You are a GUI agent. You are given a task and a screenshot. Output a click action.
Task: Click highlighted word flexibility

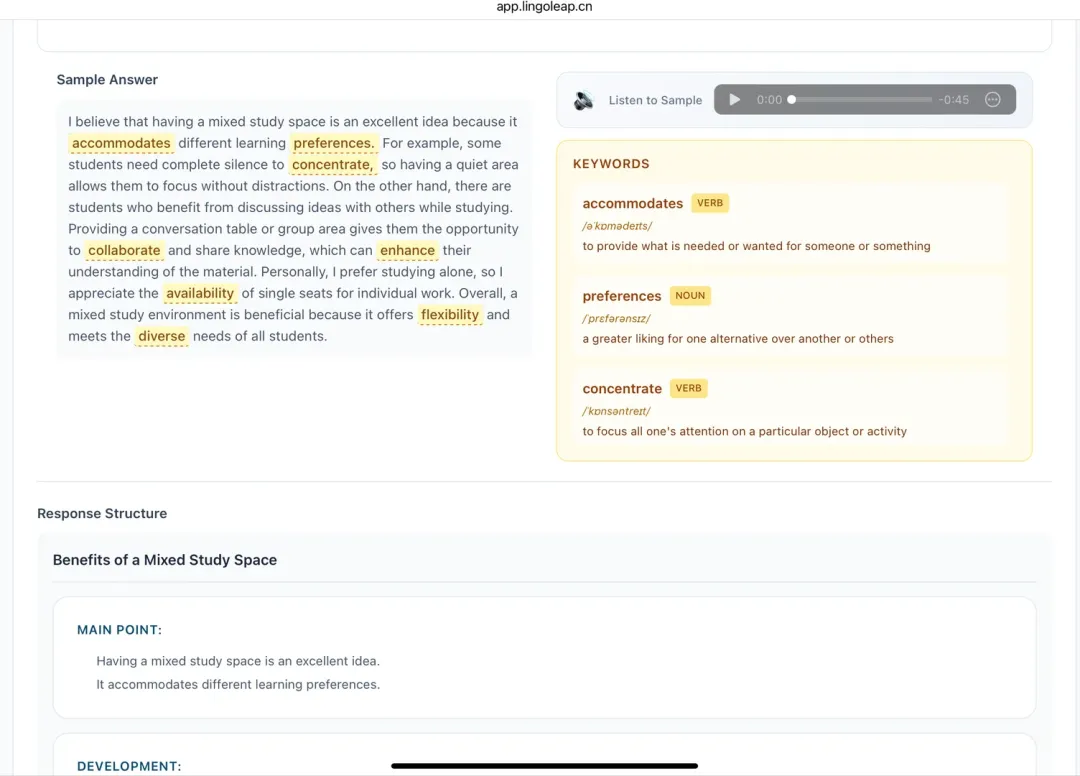tap(450, 315)
